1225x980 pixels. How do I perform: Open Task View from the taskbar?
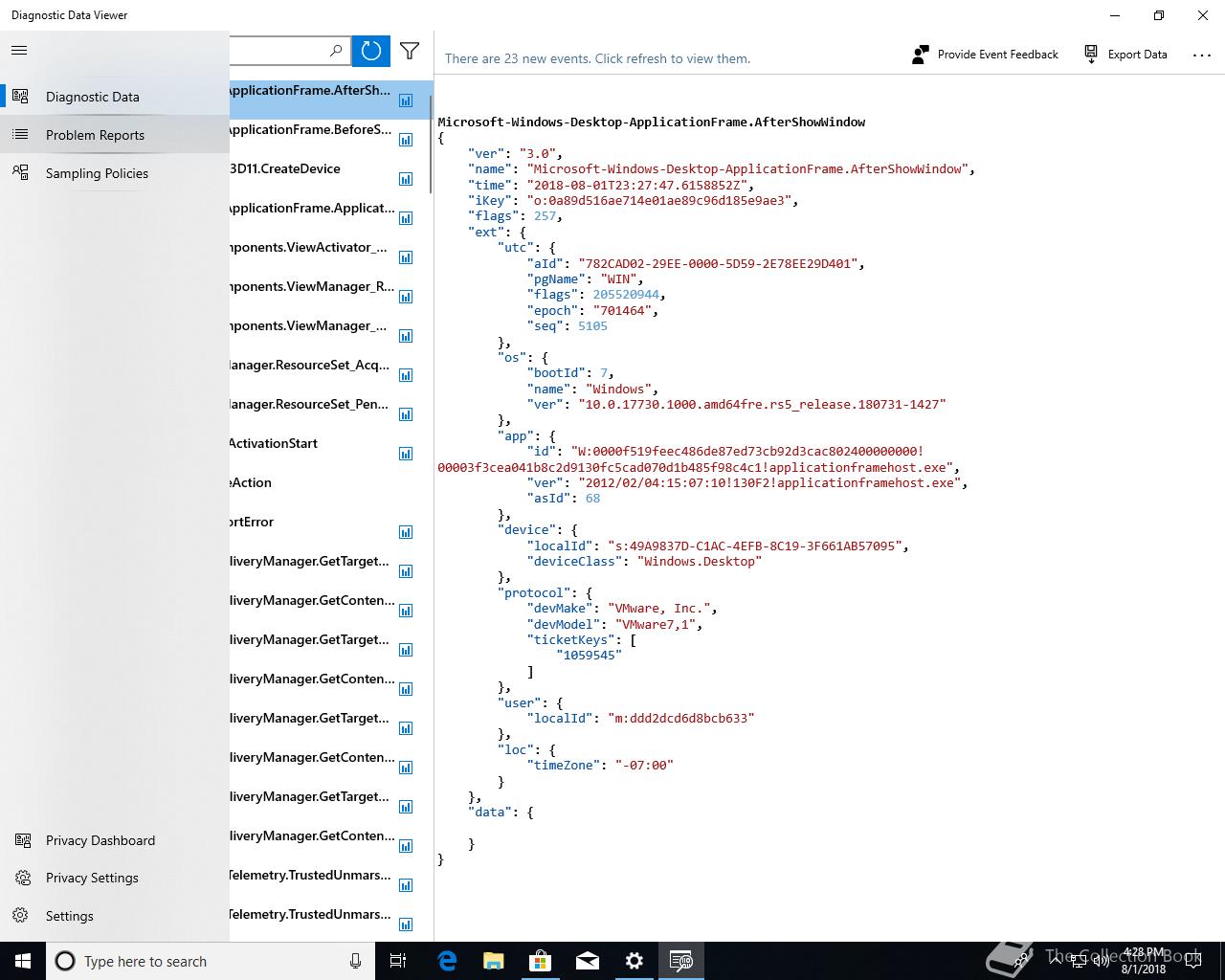[x=398, y=961]
